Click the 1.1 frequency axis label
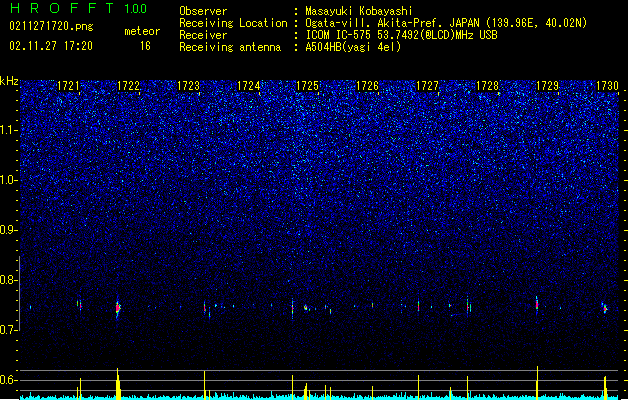This screenshot has width=629, height=400. coord(9,130)
